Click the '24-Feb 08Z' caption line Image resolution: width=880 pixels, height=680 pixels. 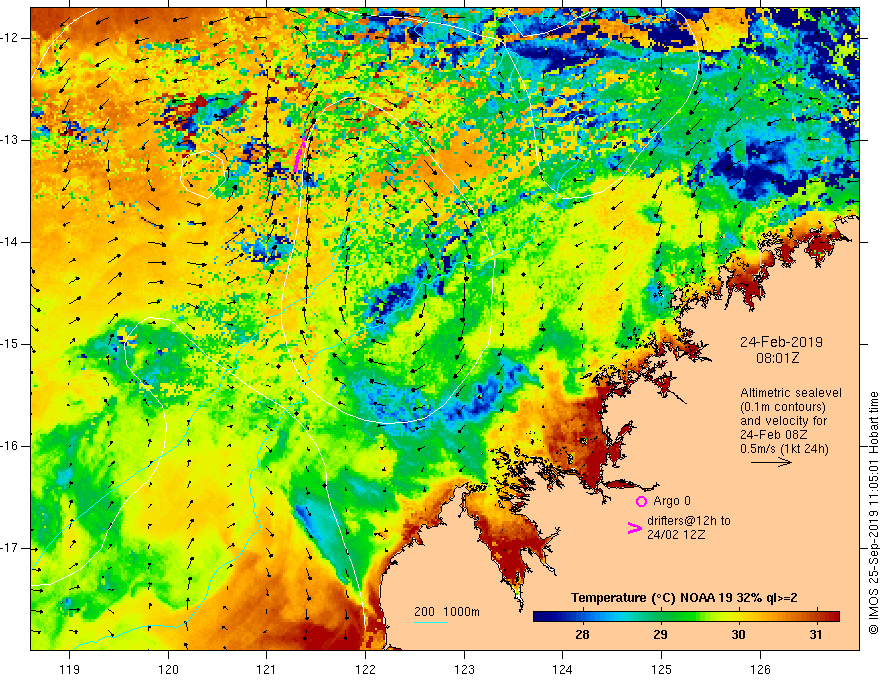tap(773, 434)
